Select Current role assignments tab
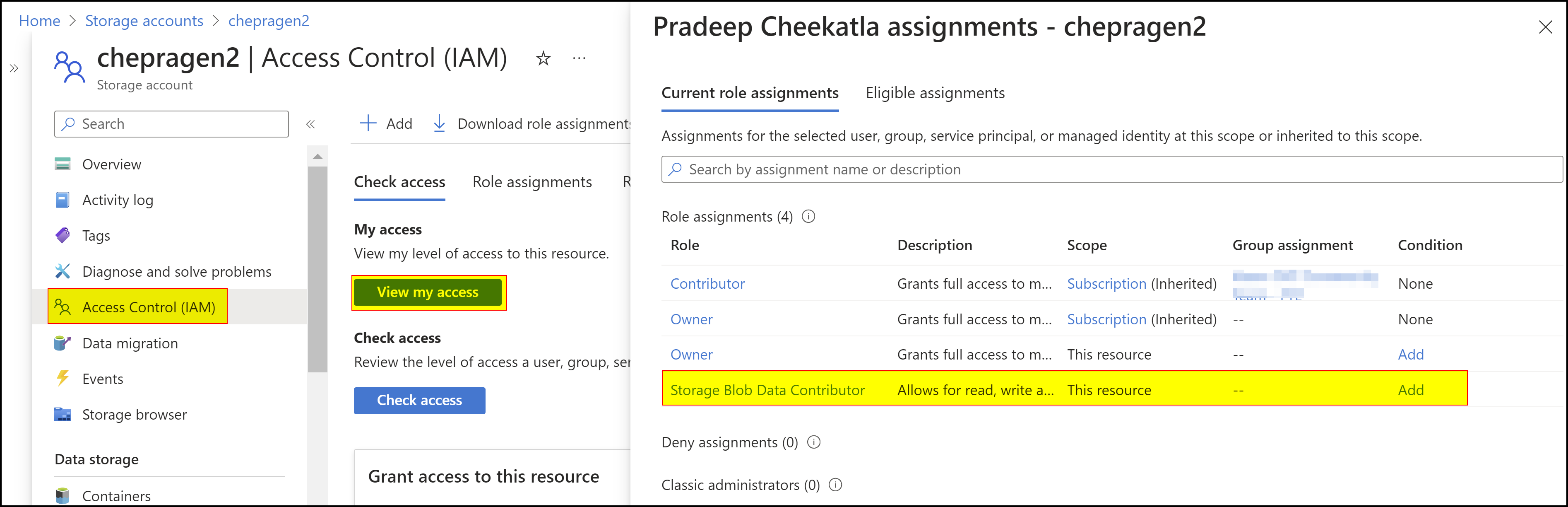Viewport: 1568px width, 507px height. click(750, 93)
